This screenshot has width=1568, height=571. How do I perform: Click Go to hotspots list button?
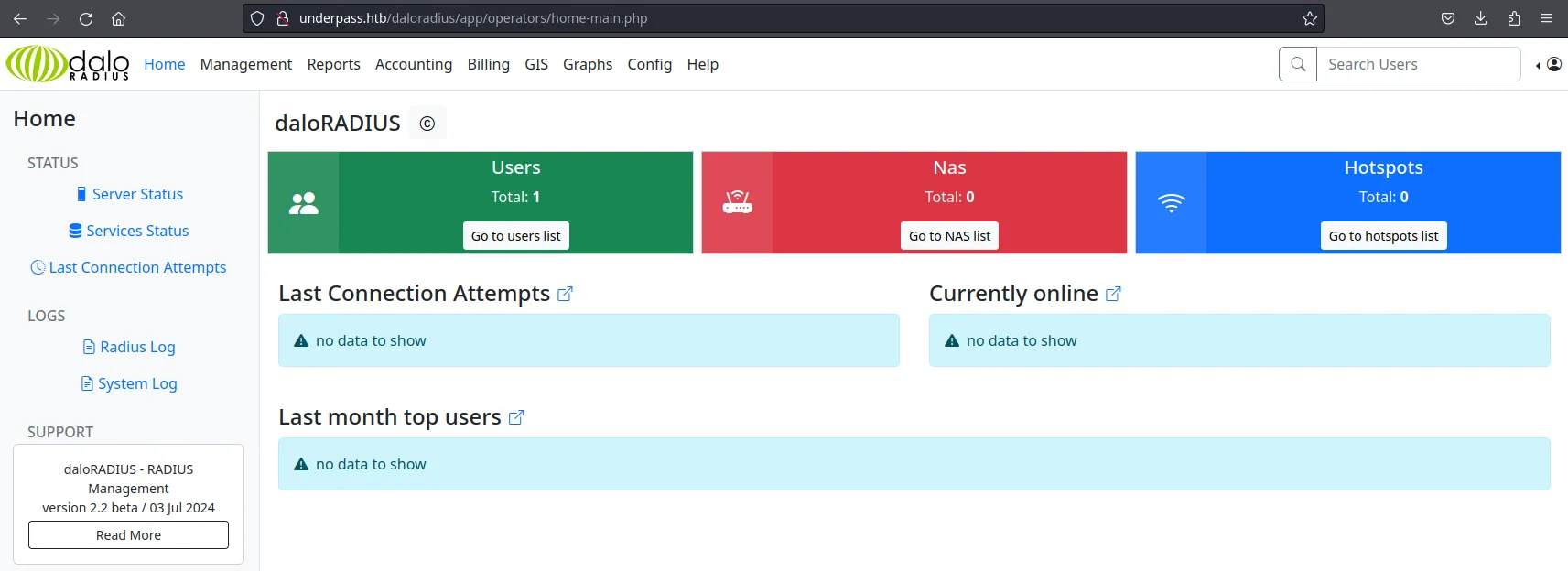[x=1384, y=236]
